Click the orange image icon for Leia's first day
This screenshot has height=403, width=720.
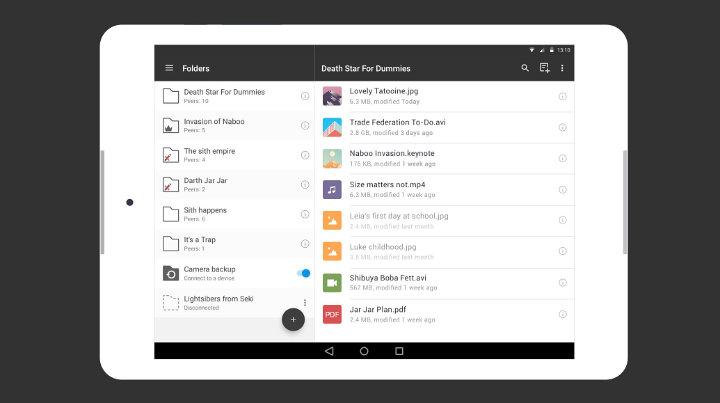332,220
